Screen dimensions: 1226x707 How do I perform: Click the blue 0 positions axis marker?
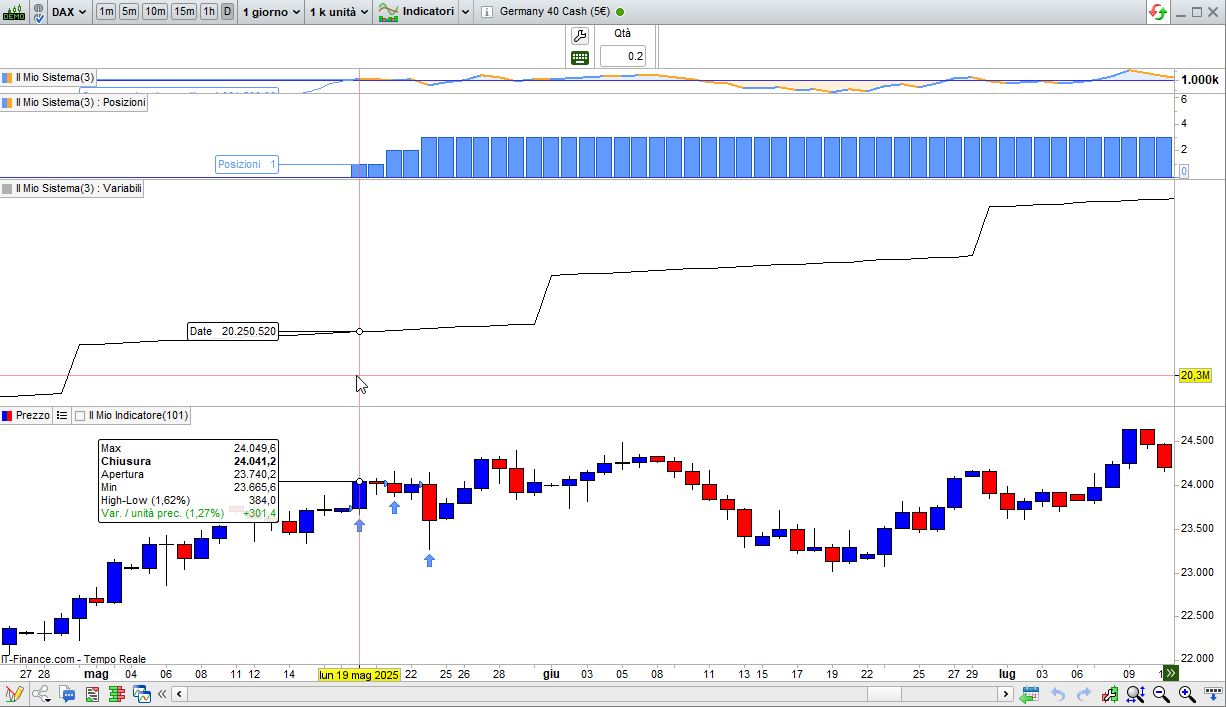coord(1184,172)
